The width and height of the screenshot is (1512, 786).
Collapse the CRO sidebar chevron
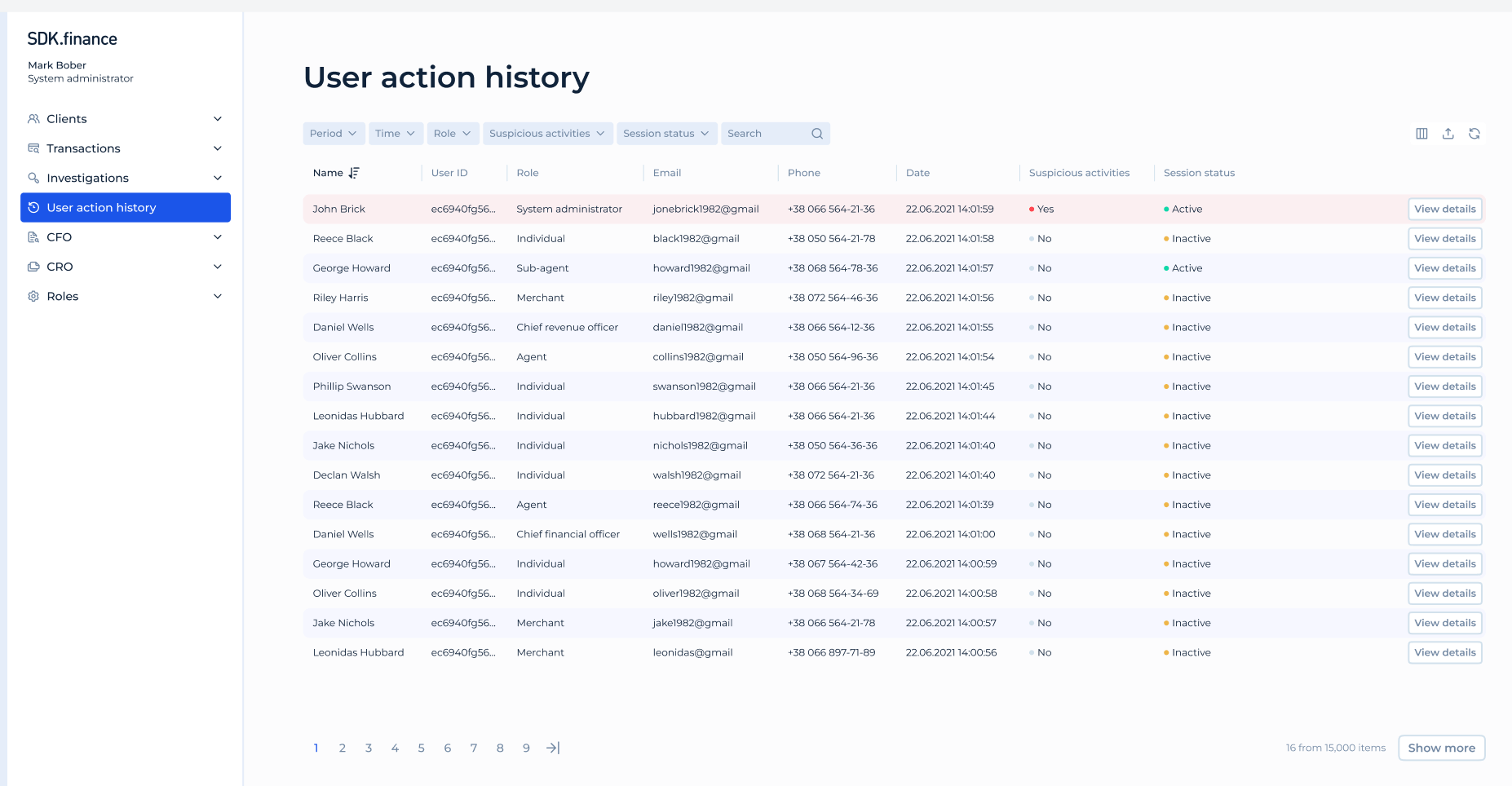click(x=217, y=266)
